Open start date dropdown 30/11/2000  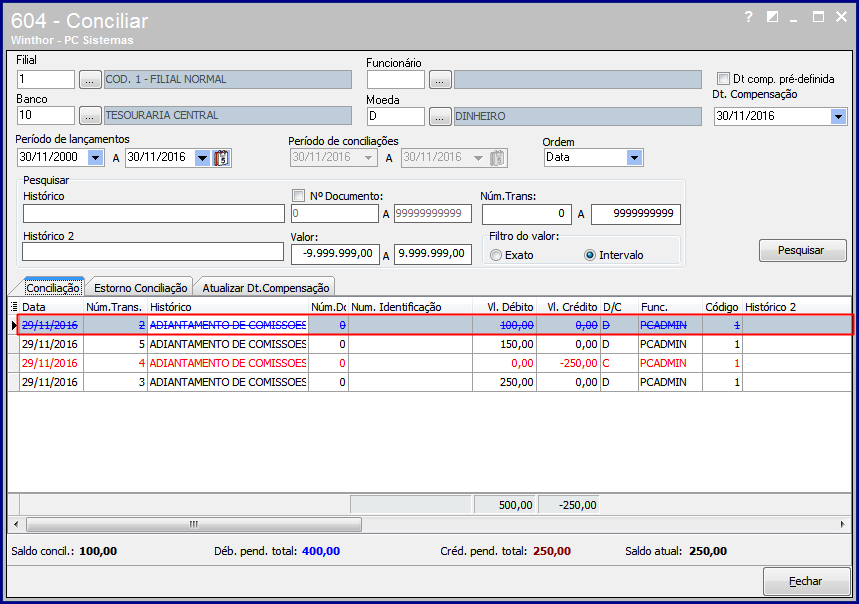coord(95,158)
